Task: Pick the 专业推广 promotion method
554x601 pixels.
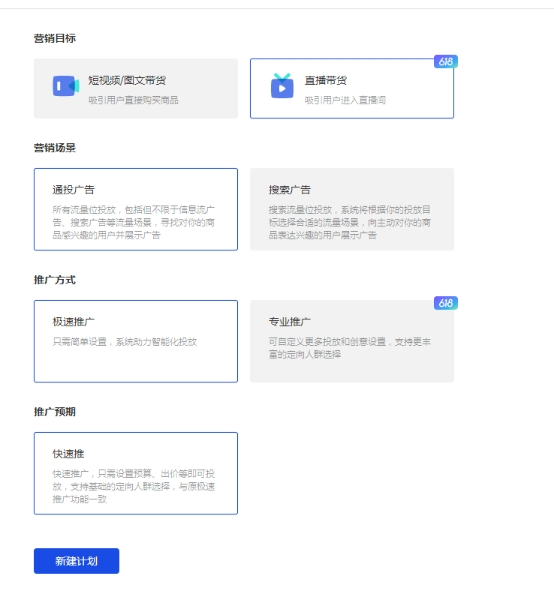Action: point(352,341)
